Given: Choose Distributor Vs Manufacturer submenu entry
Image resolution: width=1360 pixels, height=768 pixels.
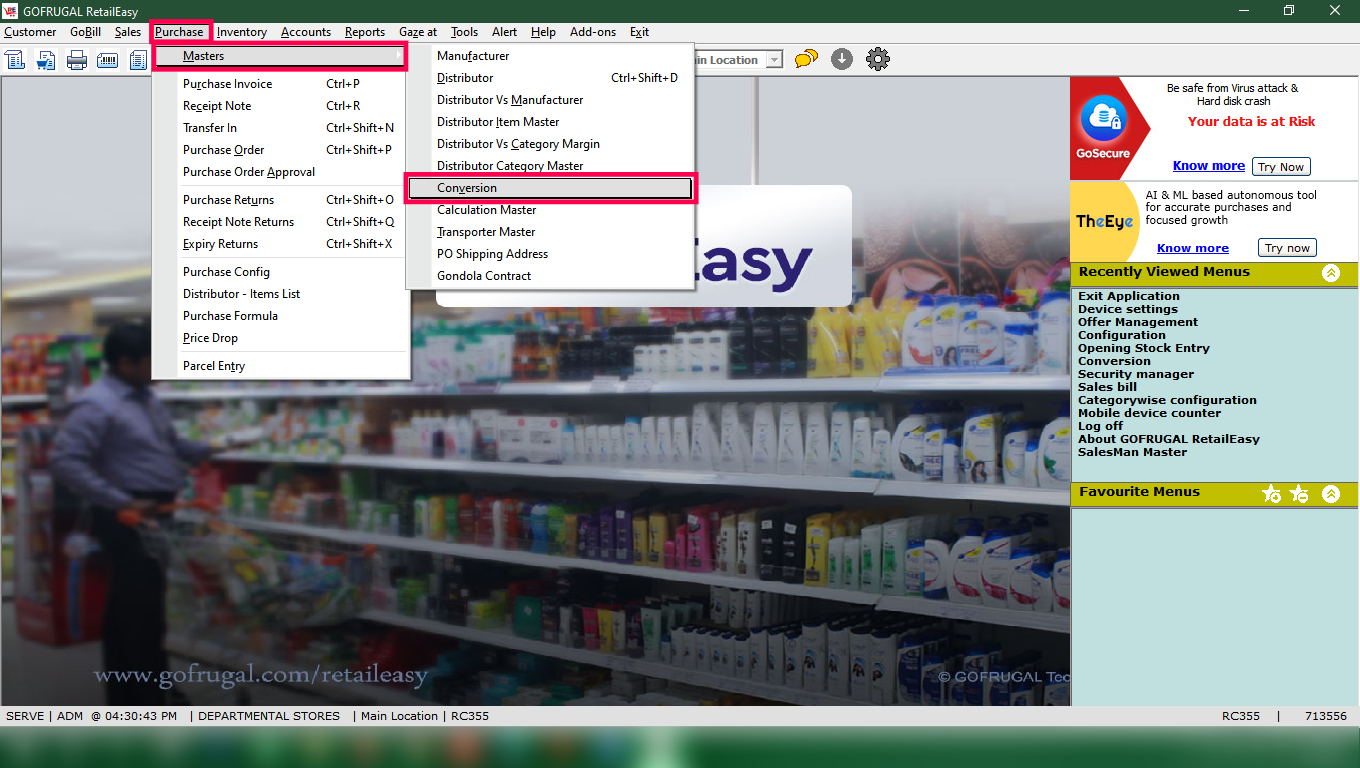Looking at the screenshot, I should (x=550, y=100).
